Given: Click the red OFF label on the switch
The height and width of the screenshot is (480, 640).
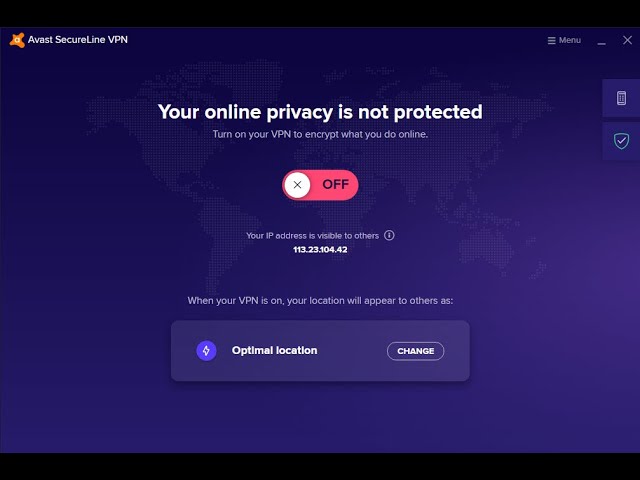Looking at the screenshot, I should pos(335,185).
